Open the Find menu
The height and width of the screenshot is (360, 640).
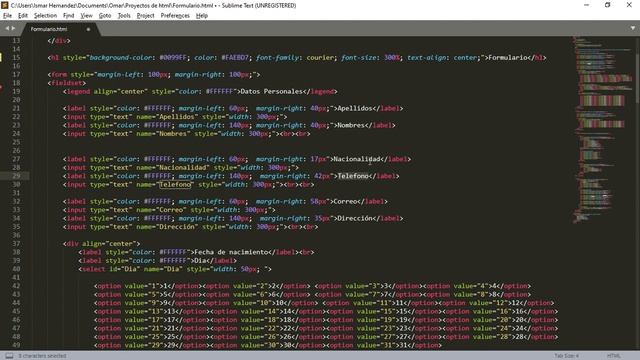[x=69, y=16]
